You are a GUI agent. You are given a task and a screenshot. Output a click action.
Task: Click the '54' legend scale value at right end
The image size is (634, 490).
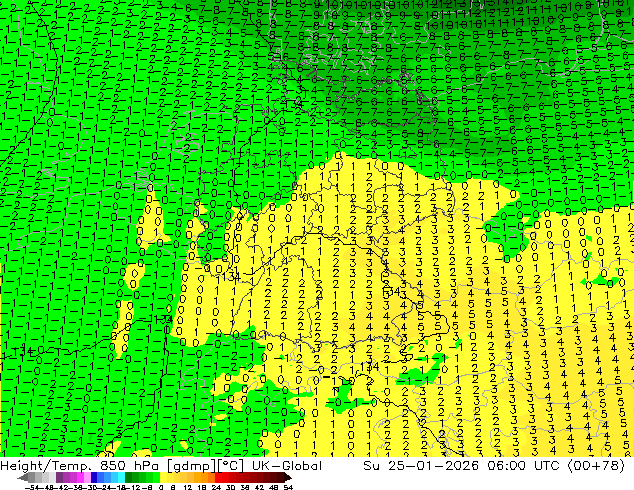coord(288,487)
